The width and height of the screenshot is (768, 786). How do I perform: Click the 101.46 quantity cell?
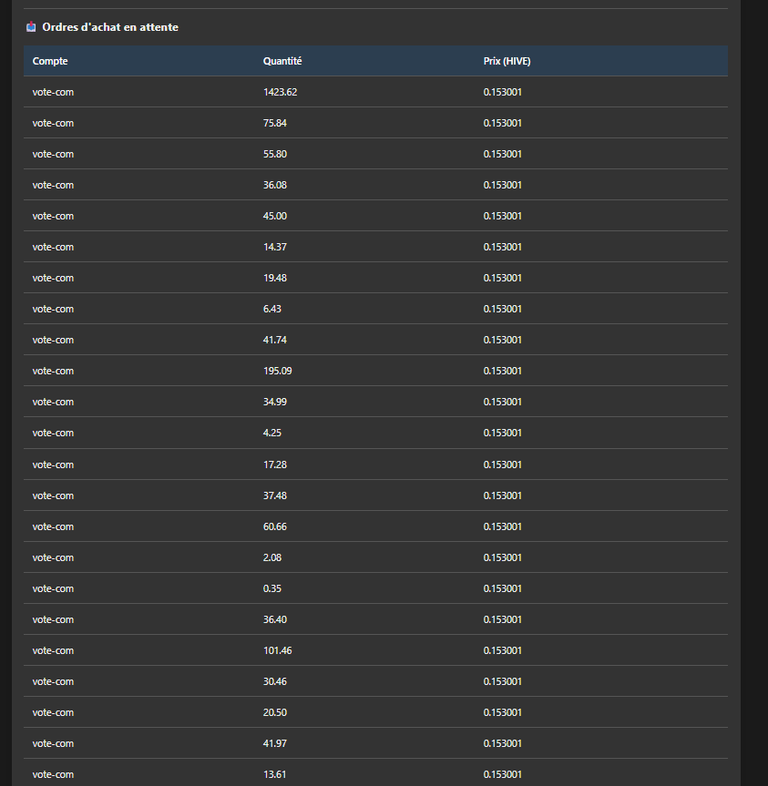click(x=278, y=651)
